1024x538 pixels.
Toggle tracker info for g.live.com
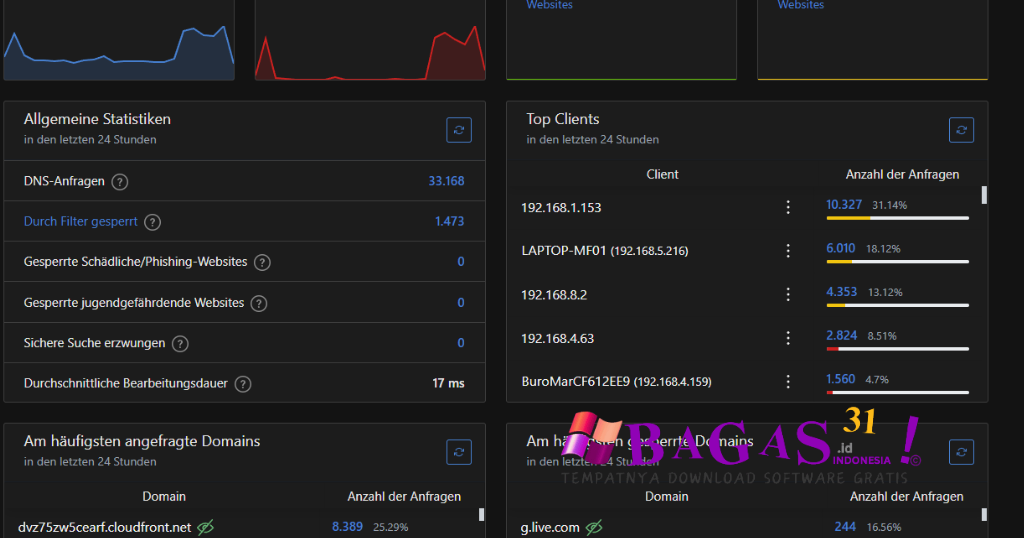pyautogui.click(x=594, y=527)
